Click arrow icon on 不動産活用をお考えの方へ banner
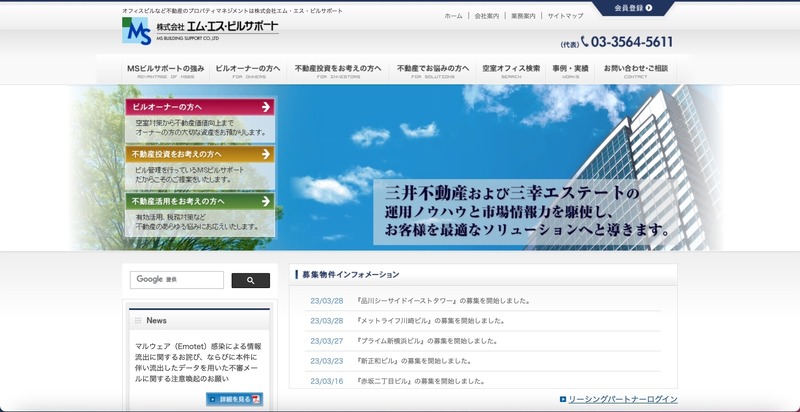Image resolution: width=800 pixels, height=412 pixels. pyautogui.click(x=265, y=201)
